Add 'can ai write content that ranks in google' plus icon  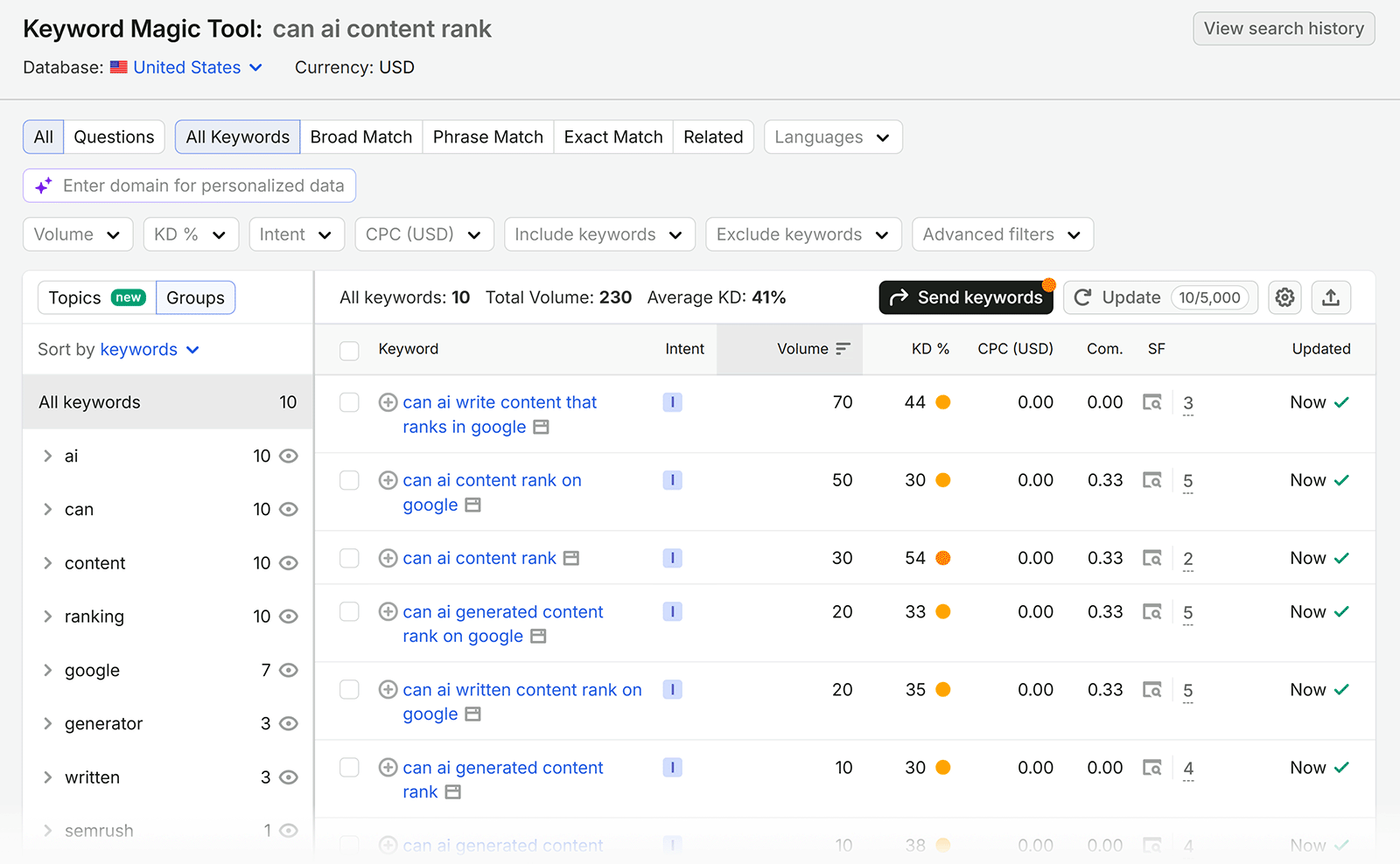(388, 402)
